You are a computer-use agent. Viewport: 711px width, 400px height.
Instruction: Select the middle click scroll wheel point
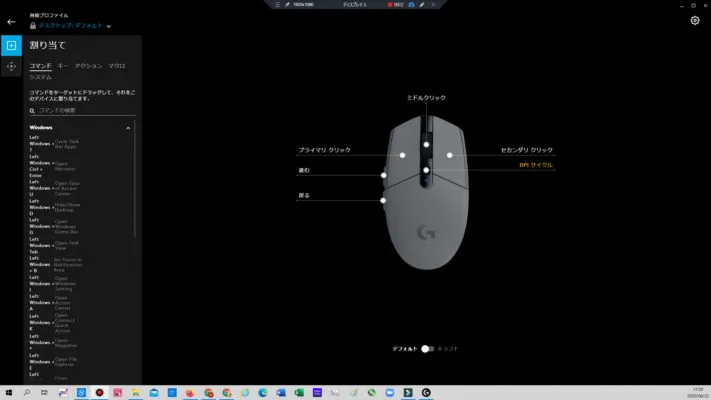click(426, 145)
